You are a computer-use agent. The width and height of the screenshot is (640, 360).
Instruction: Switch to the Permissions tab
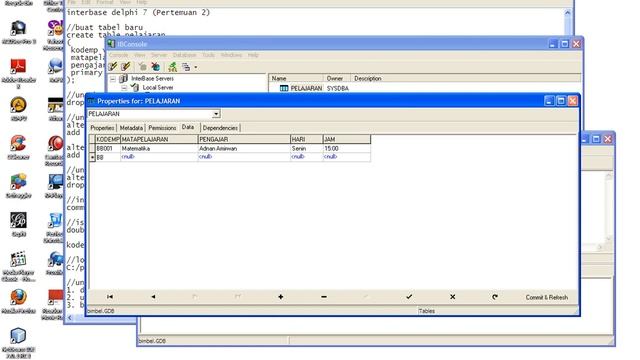pyautogui.click(x=162, y=128)
